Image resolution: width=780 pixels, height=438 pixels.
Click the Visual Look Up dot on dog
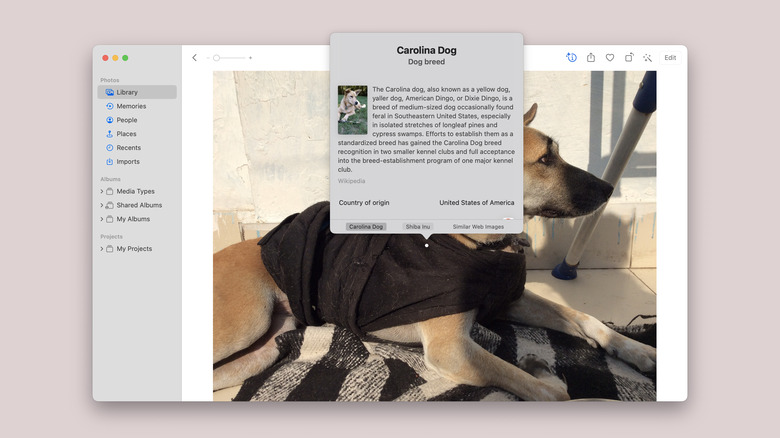point(426,245)
